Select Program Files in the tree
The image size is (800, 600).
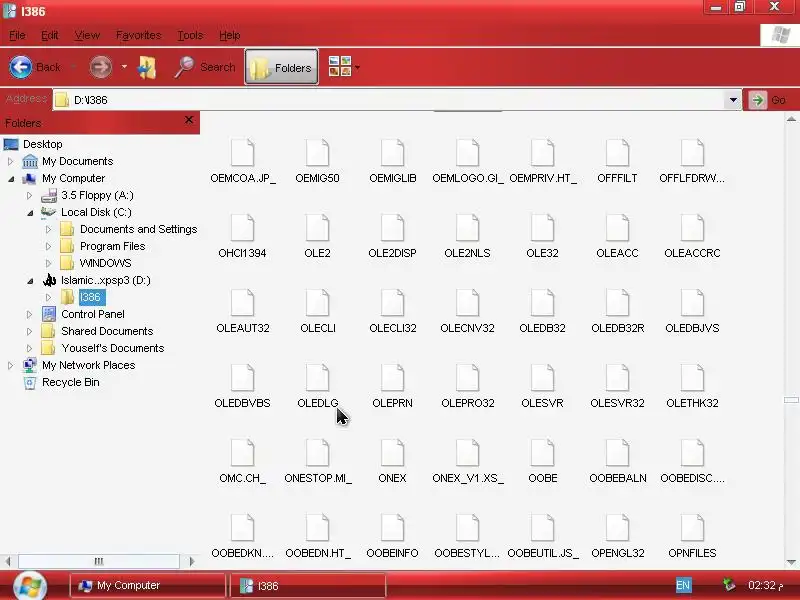[112, 246]
